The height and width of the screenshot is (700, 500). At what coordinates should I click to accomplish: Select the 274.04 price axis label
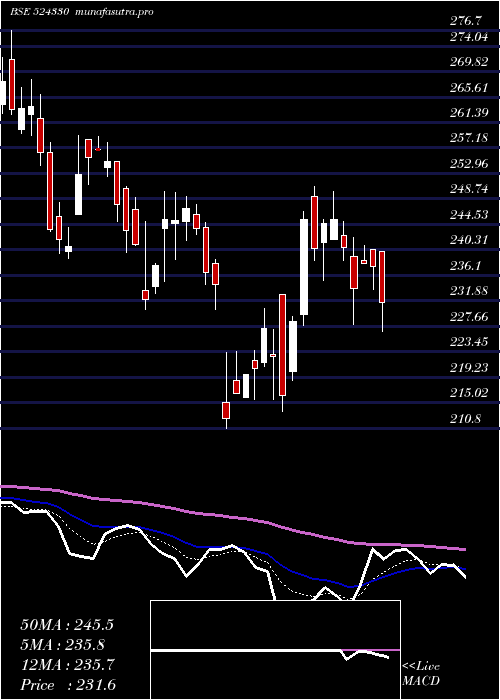point(468,37)
